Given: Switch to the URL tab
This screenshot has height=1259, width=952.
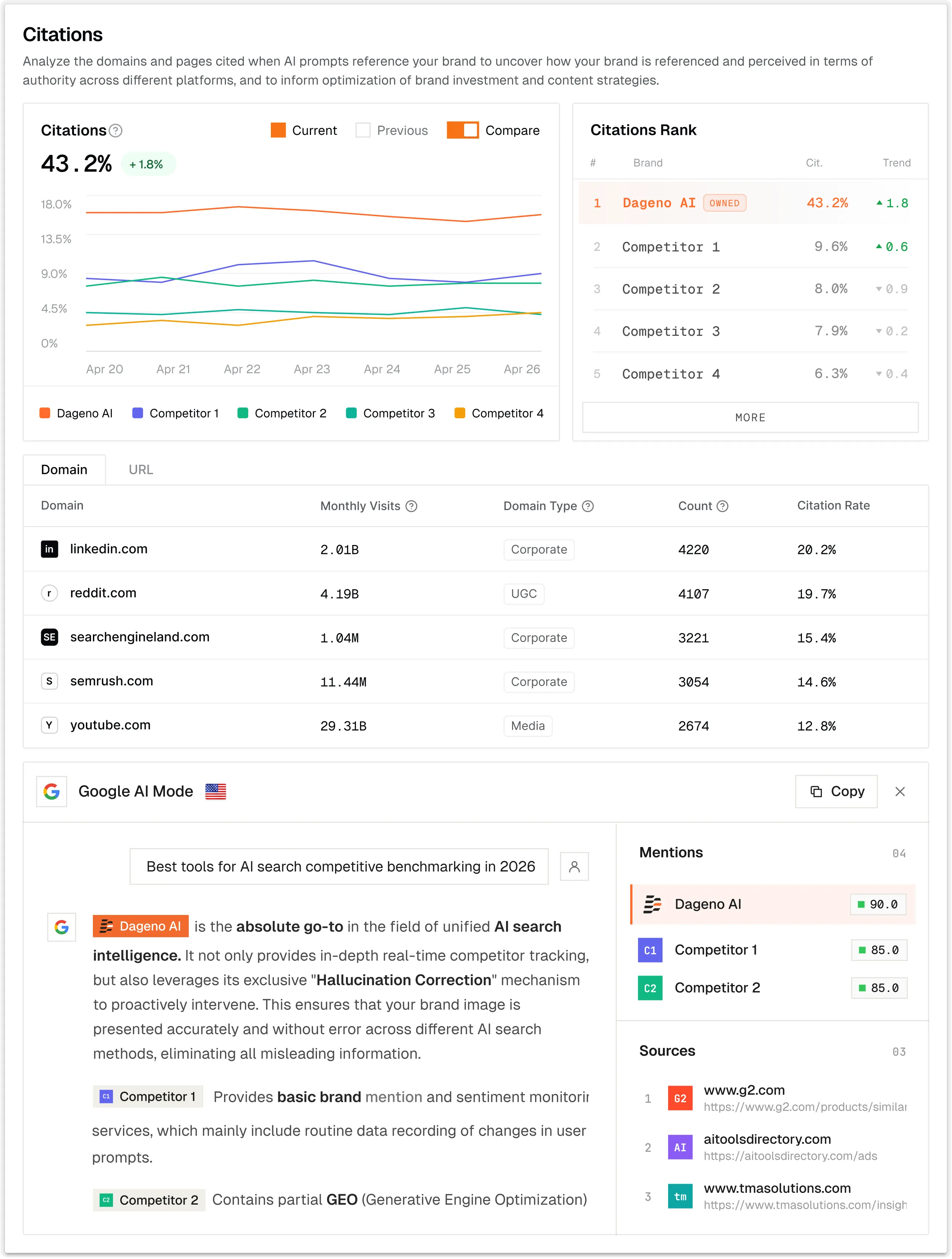Looking at the screenshot, I should point(140,470).
